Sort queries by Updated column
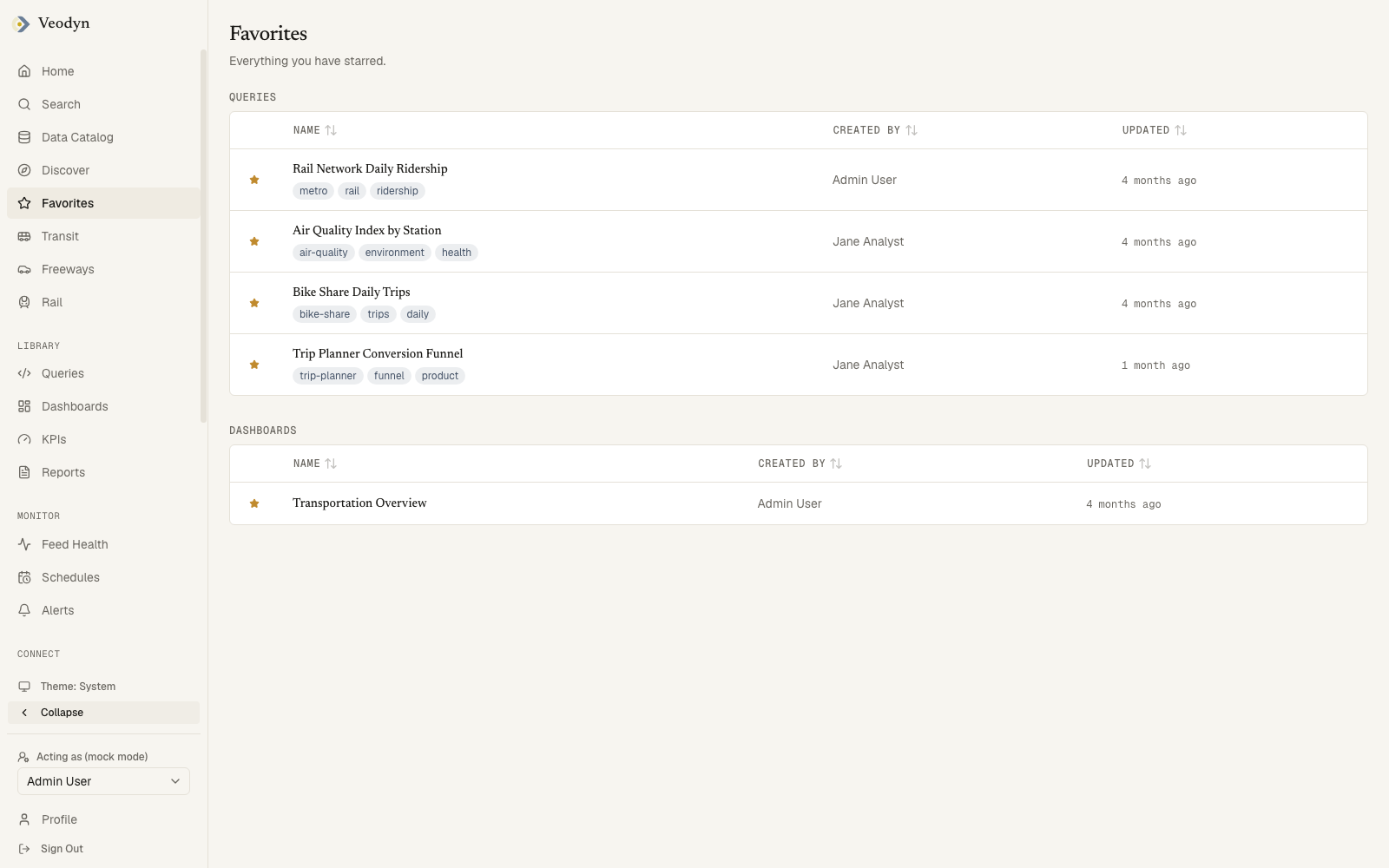1389x868 pixels. (x=1154, y=130)
